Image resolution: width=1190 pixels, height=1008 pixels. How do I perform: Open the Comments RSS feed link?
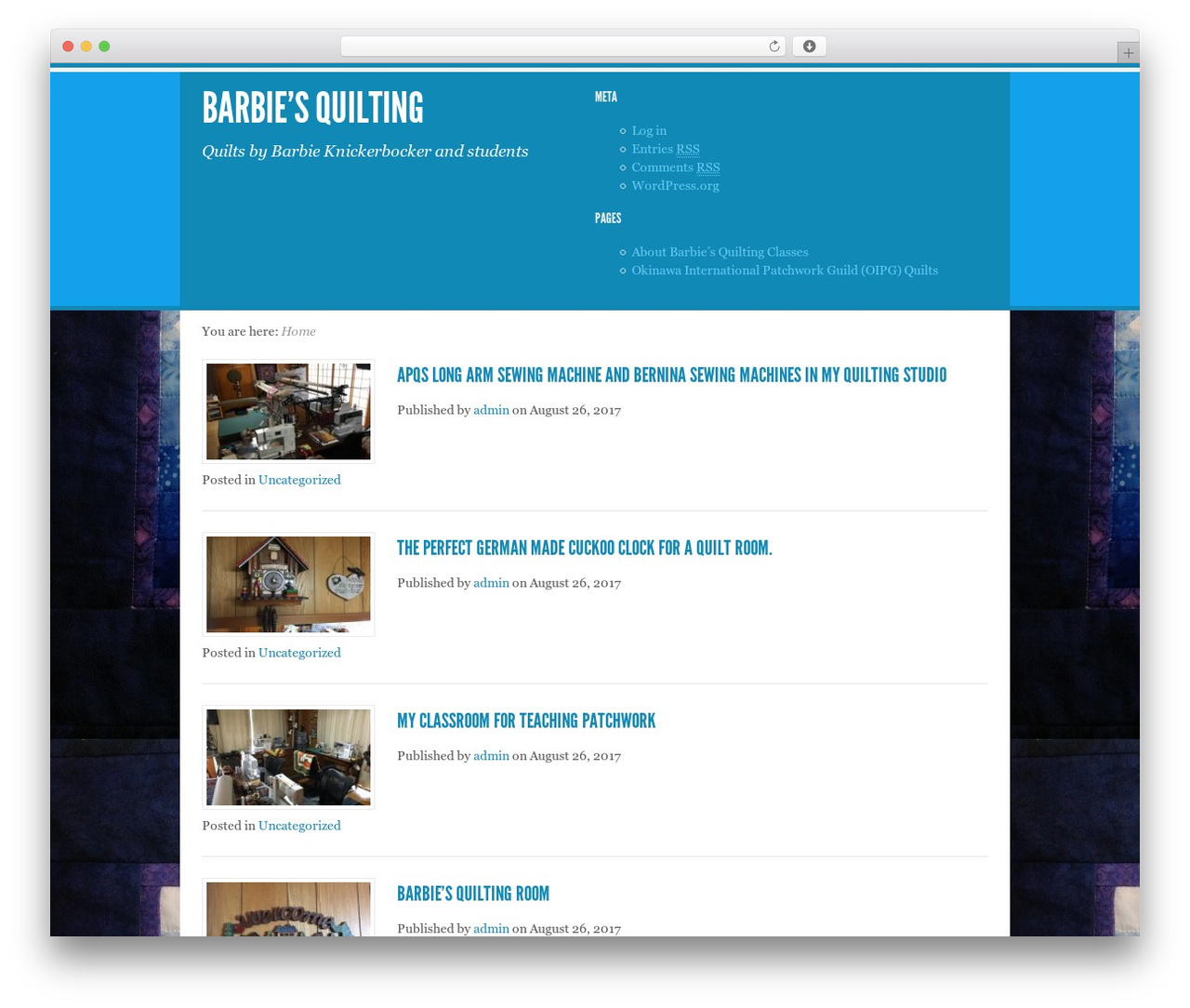676,167
